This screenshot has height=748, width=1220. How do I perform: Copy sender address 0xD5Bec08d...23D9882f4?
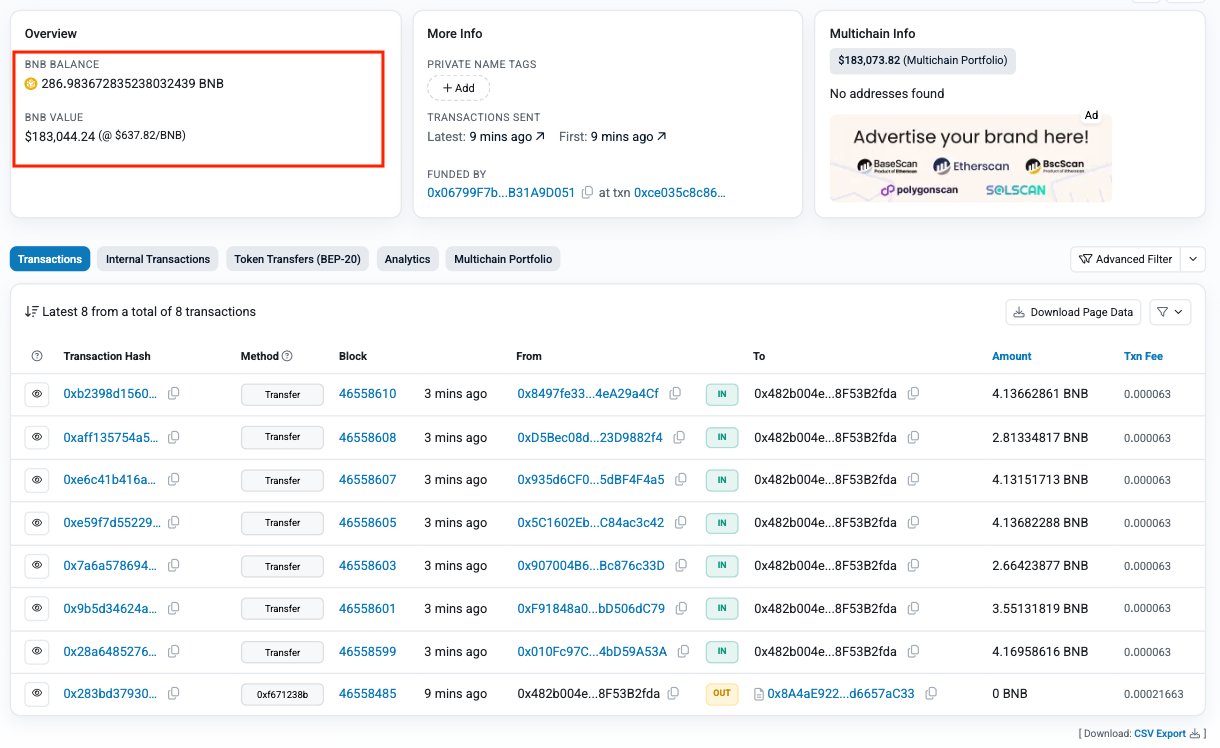pos(679,437)
